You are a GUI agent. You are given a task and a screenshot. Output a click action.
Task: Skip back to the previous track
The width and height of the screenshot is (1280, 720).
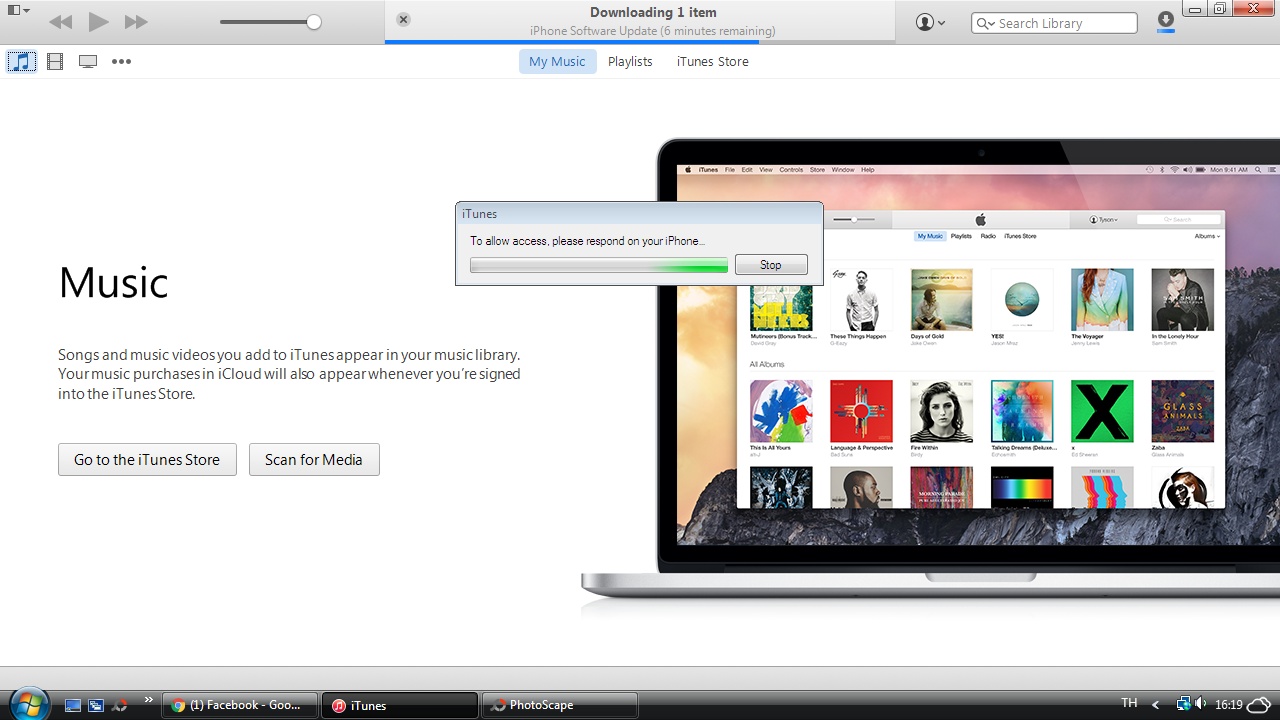tap(60, 22)
